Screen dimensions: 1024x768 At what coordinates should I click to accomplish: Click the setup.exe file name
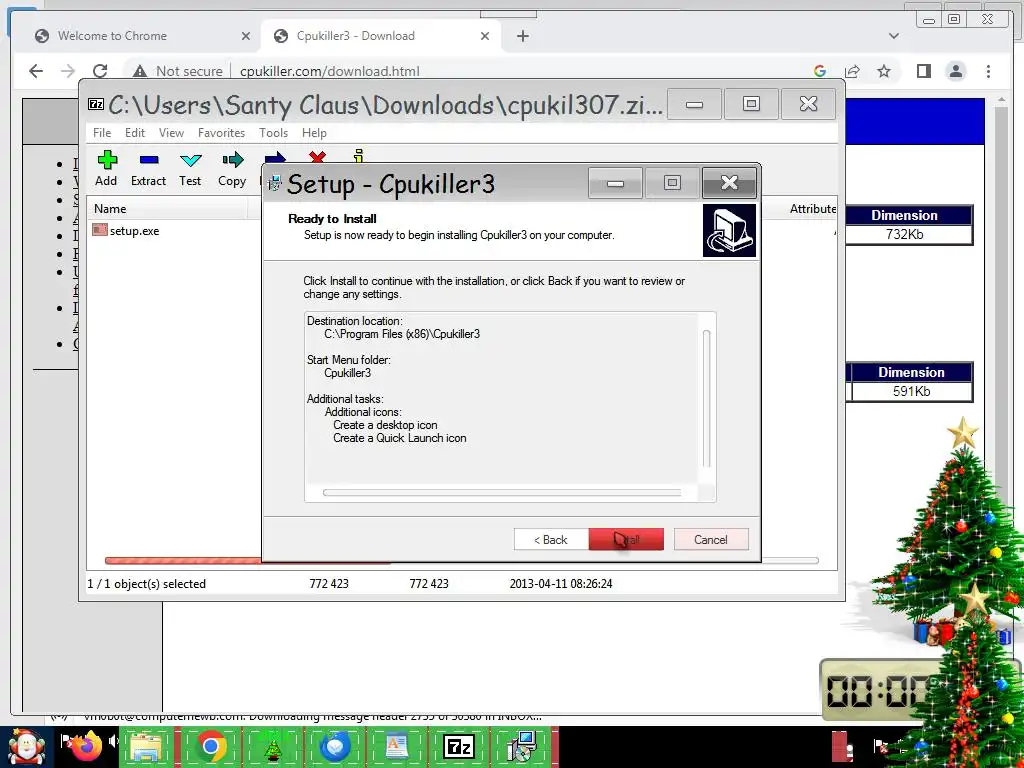point(135,231)
